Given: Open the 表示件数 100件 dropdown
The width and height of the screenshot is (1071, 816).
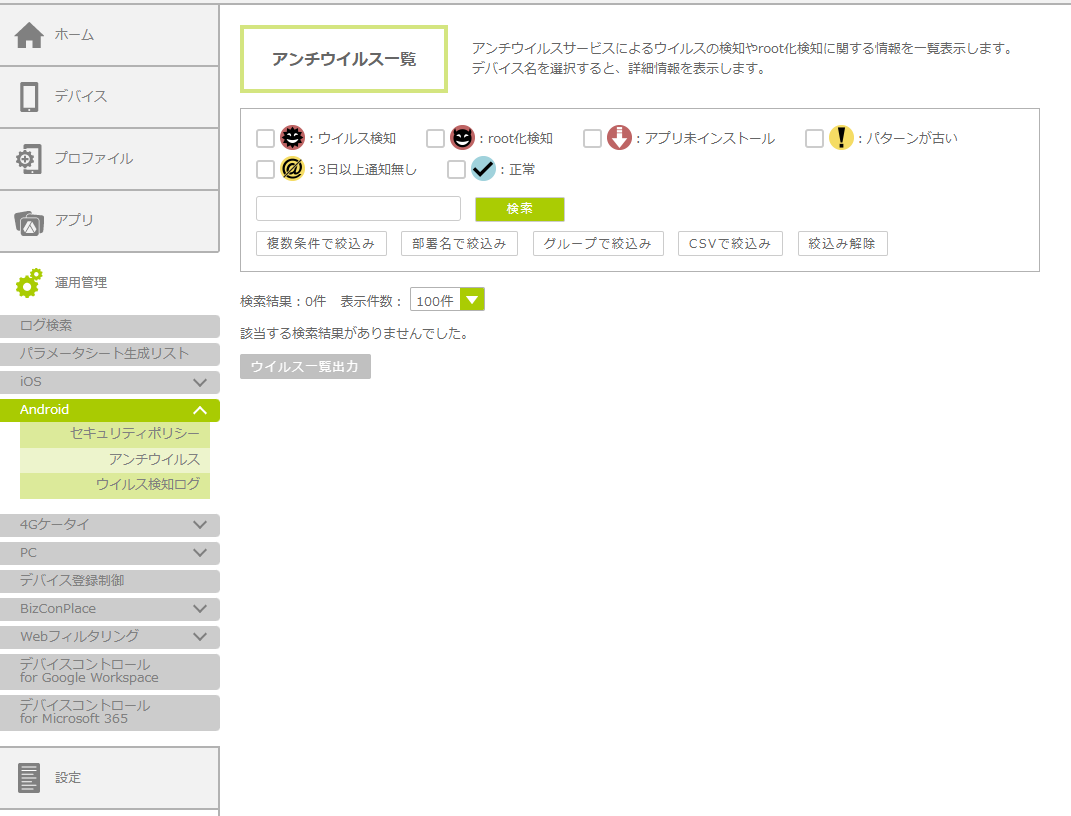Looking at the screenshot, I should [447, 300].
